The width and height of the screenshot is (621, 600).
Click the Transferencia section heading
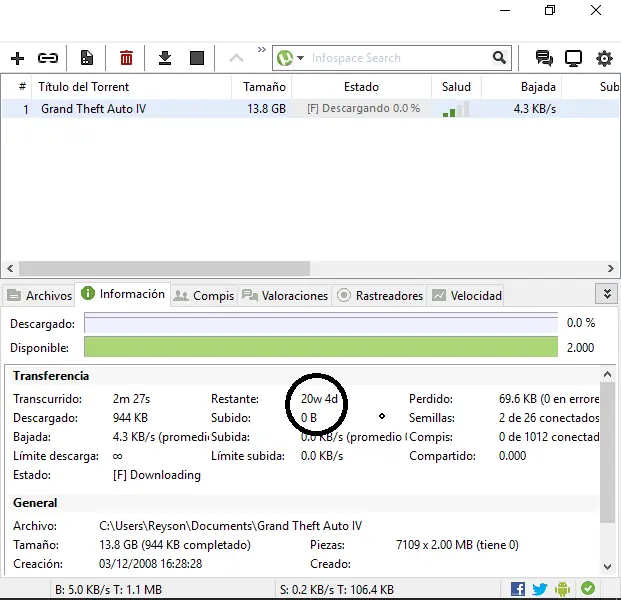coord(51,376)
